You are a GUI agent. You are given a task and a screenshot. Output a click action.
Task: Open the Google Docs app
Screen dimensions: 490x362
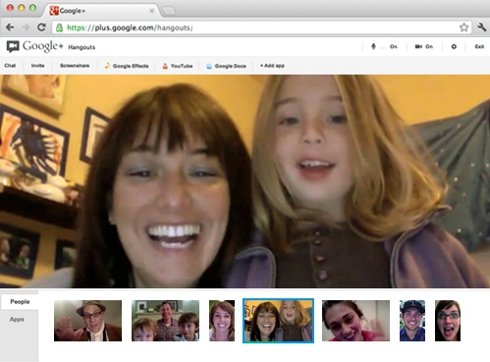tap(226, 66)
